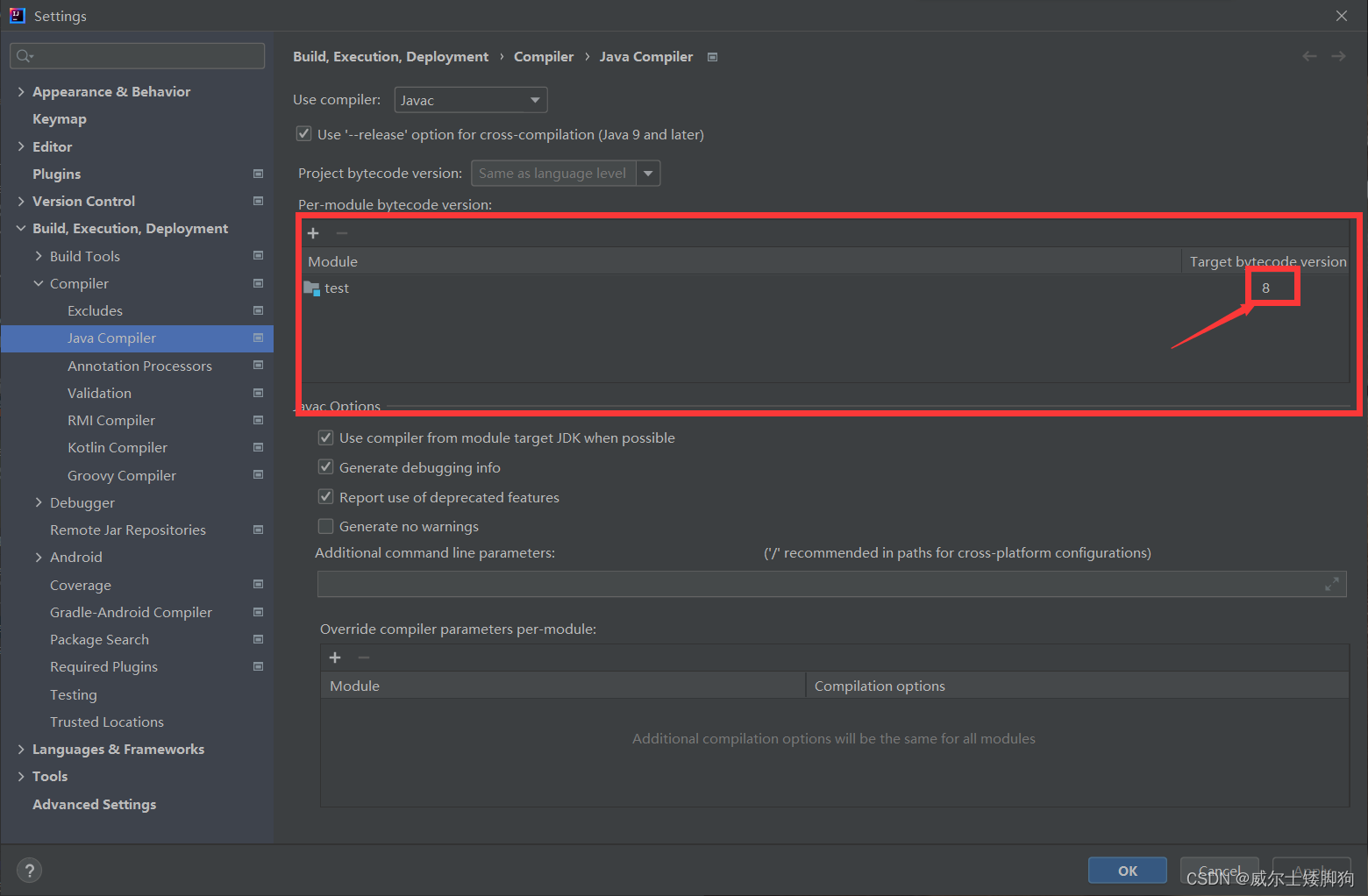Add override compiler parameters module entry

tap(335, 658)
